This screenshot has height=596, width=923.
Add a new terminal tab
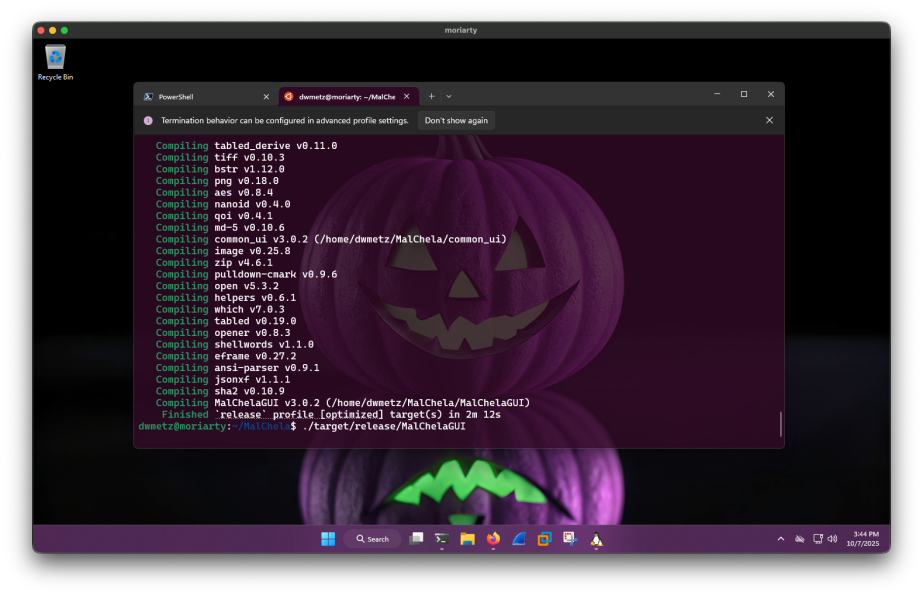tap(432, 96)
